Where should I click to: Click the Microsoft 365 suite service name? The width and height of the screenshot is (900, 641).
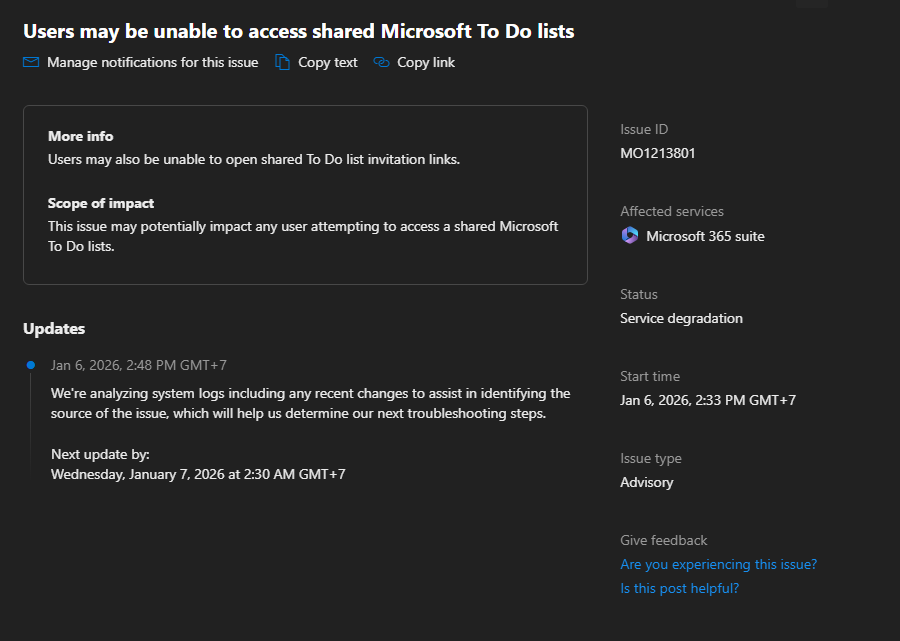[705, 236]
